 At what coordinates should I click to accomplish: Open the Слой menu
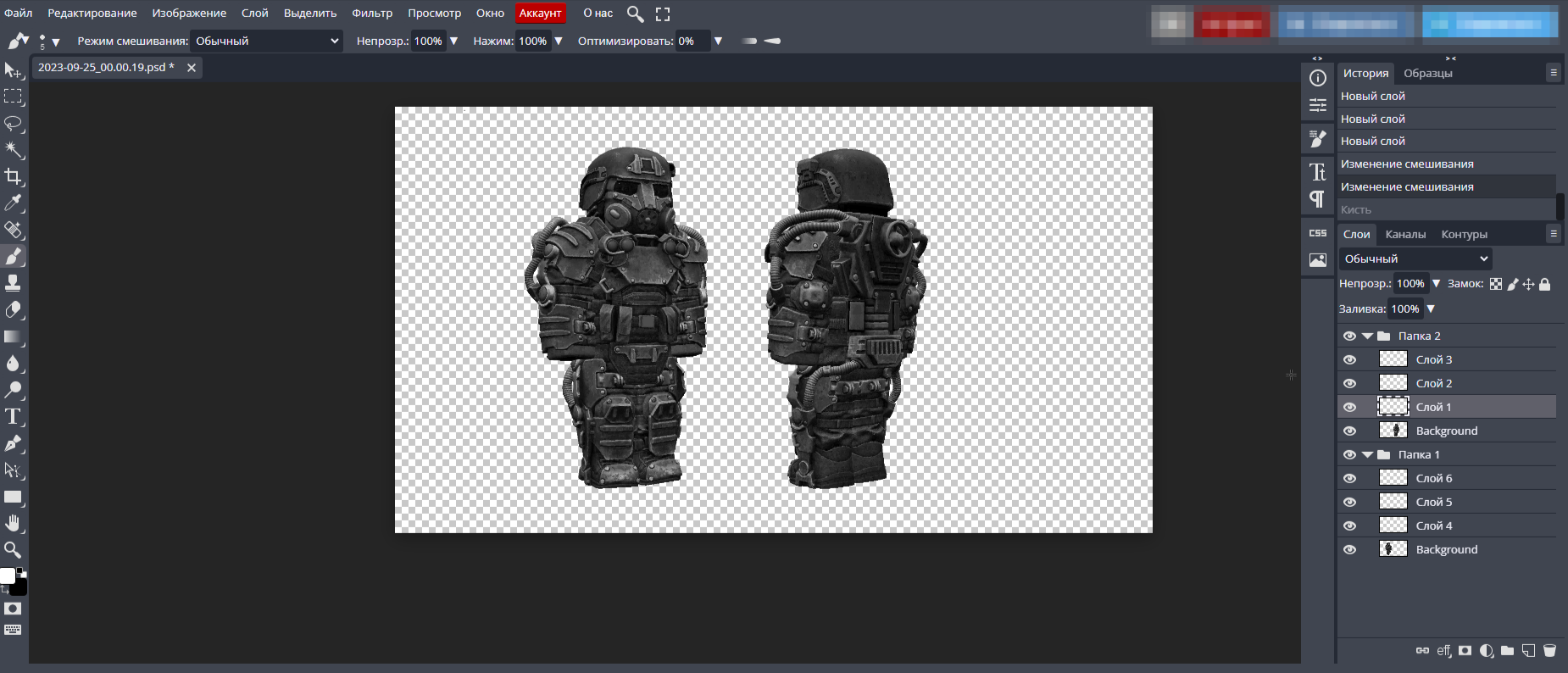(x=254, y=13)
